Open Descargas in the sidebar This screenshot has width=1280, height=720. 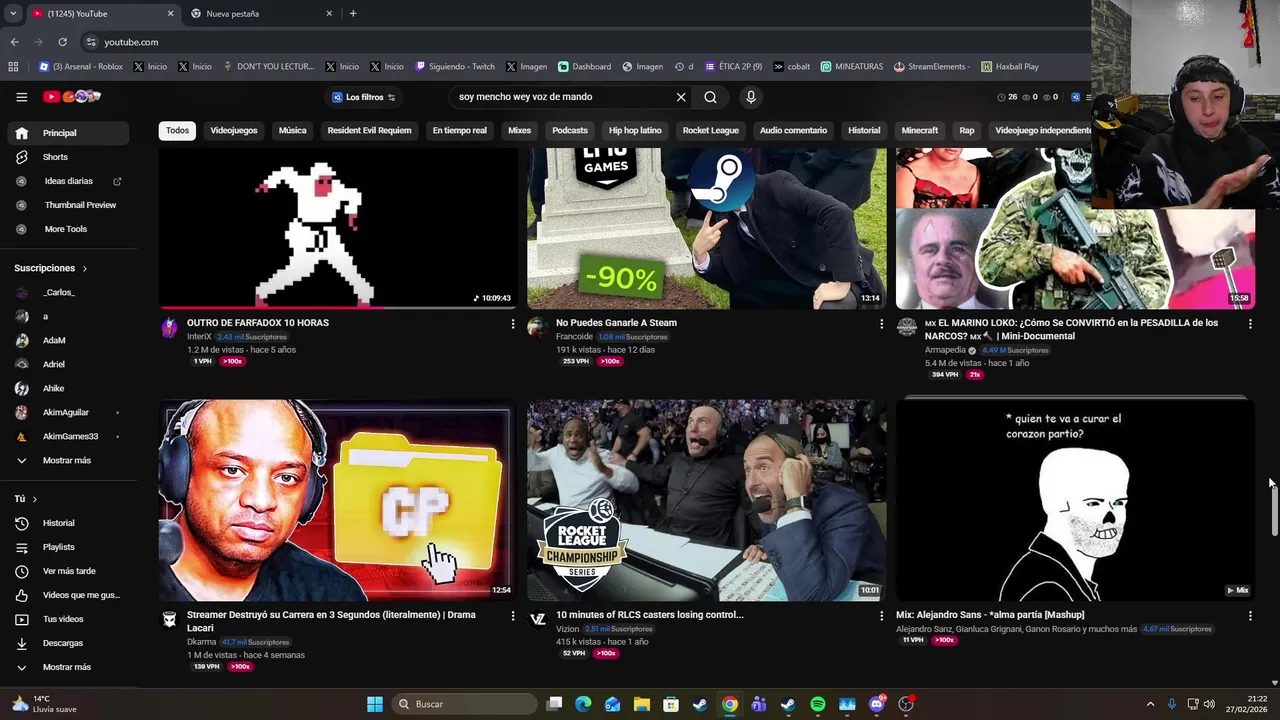coord(65,643)
